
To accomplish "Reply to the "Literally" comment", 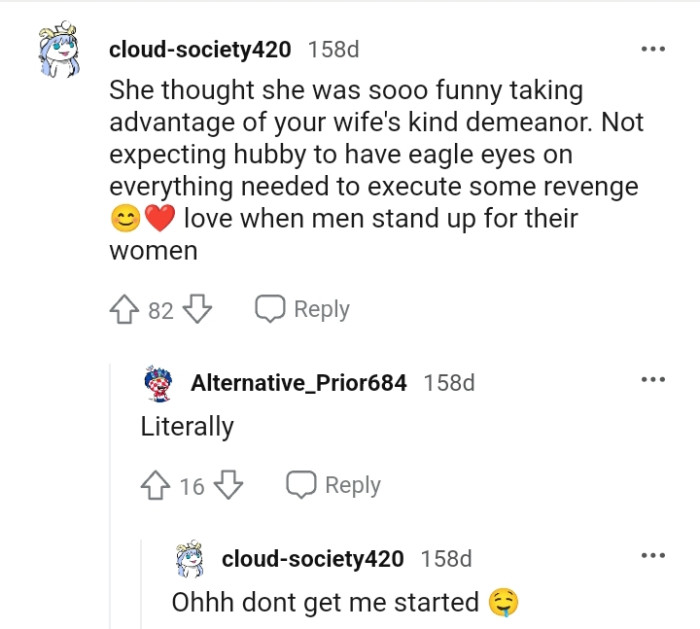I will click(334, 486).
